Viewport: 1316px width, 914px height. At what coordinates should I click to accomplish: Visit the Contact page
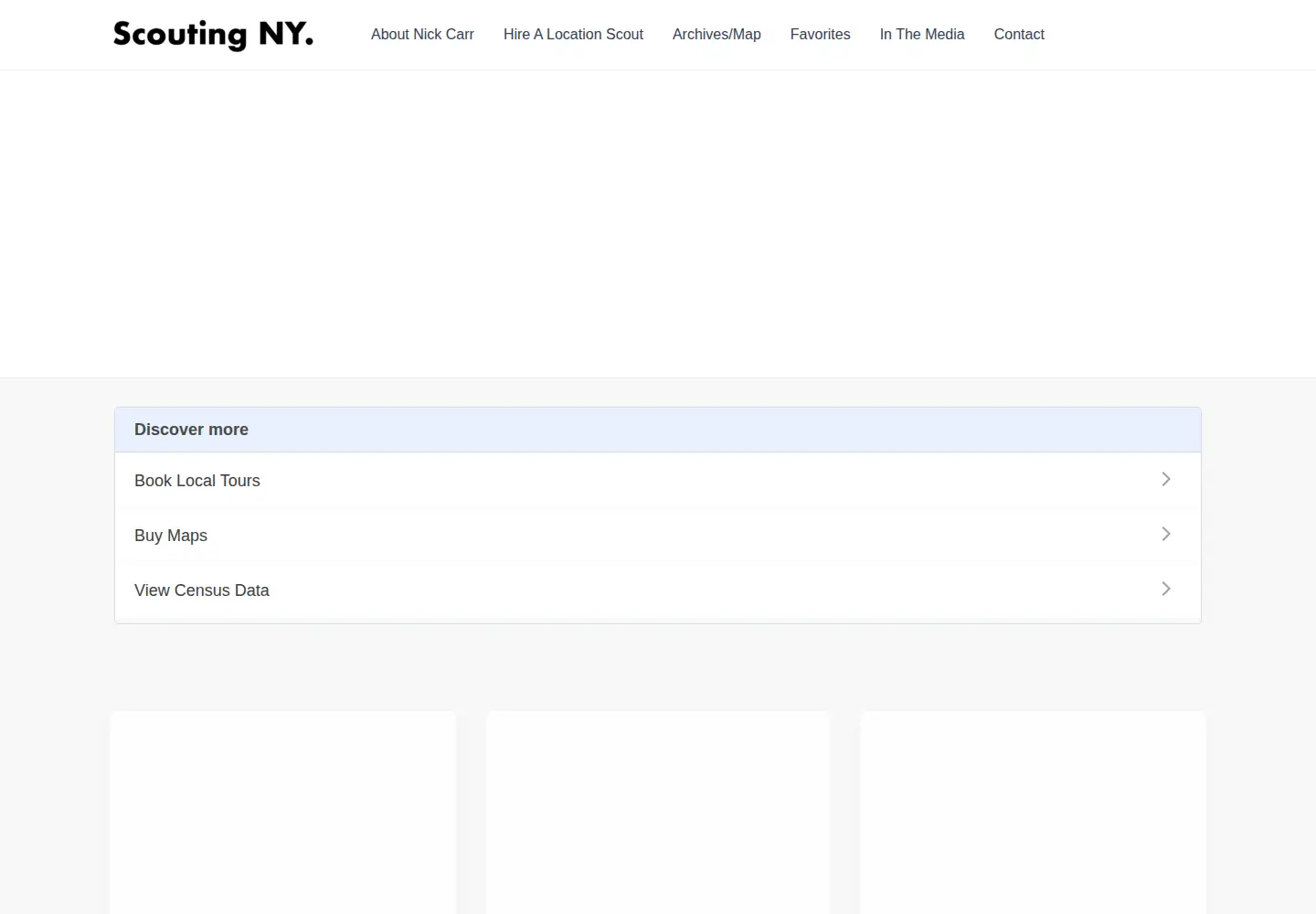click(x=1019, y=35)
